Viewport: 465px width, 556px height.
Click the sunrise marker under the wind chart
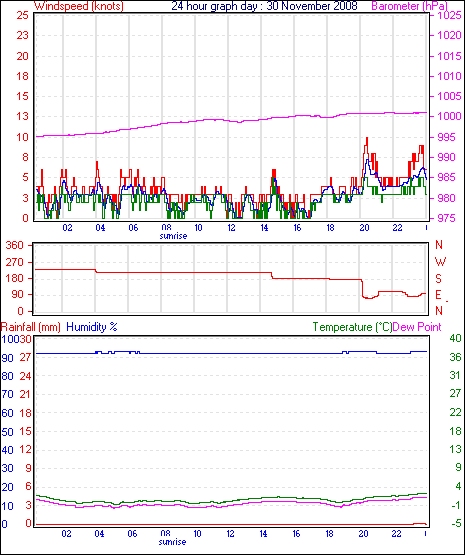[173, 236]
